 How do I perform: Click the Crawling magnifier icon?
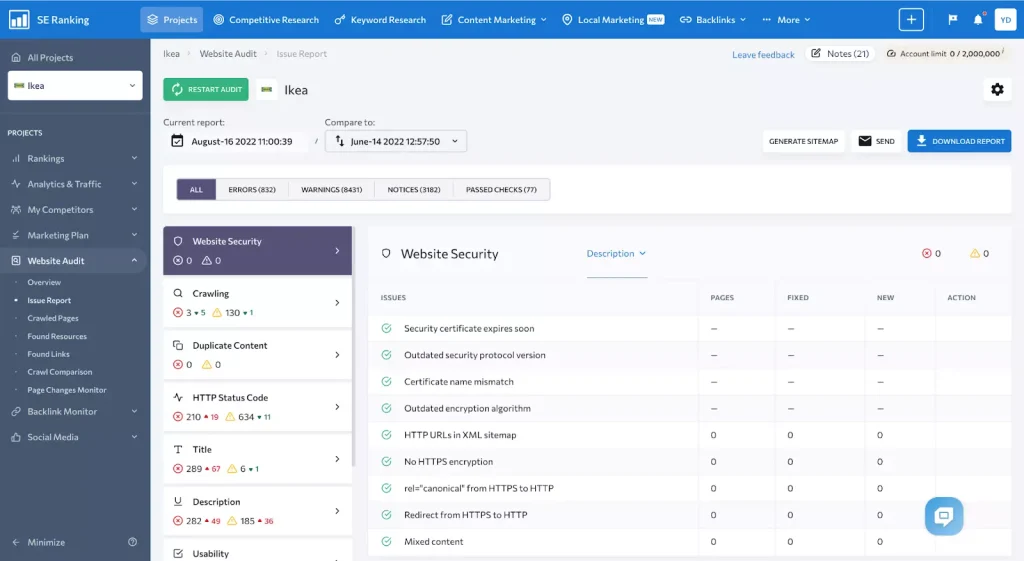click(x=178, y=293)
